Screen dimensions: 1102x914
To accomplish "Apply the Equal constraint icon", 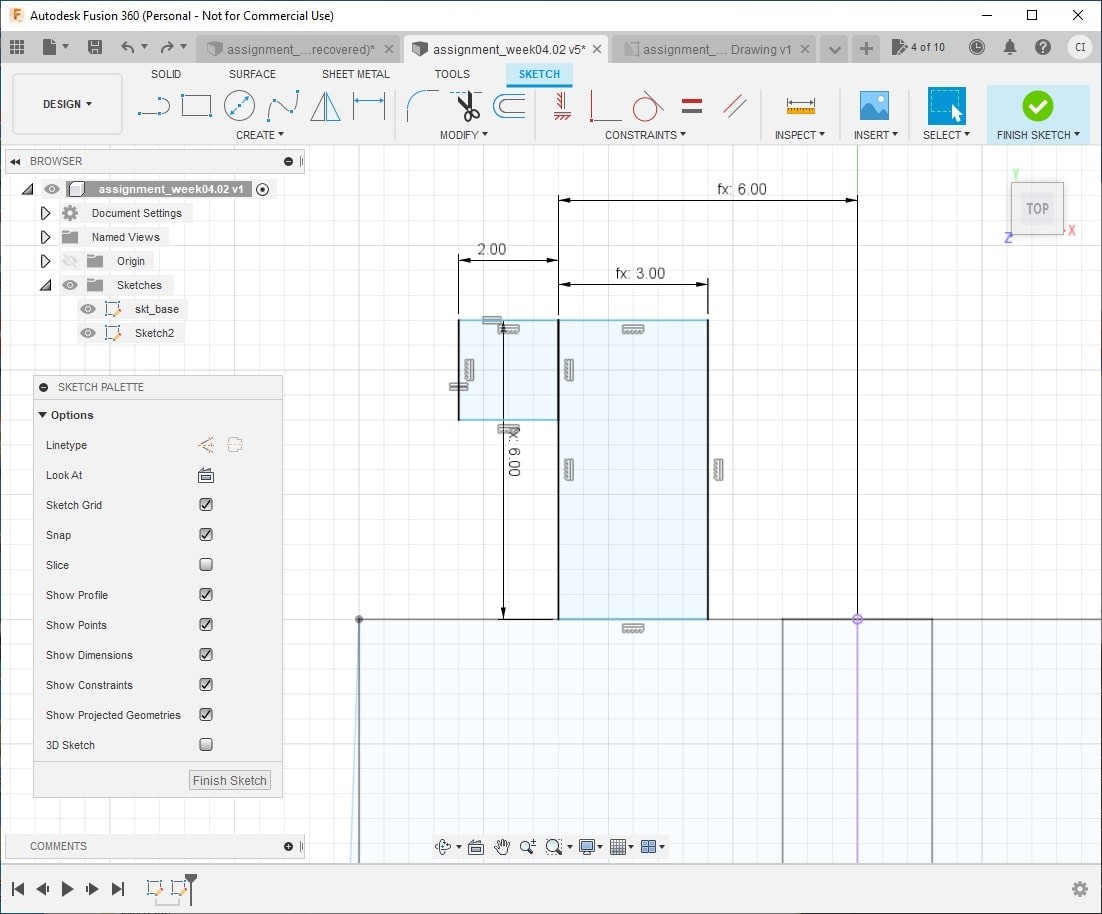I will (x=691, y=105).
